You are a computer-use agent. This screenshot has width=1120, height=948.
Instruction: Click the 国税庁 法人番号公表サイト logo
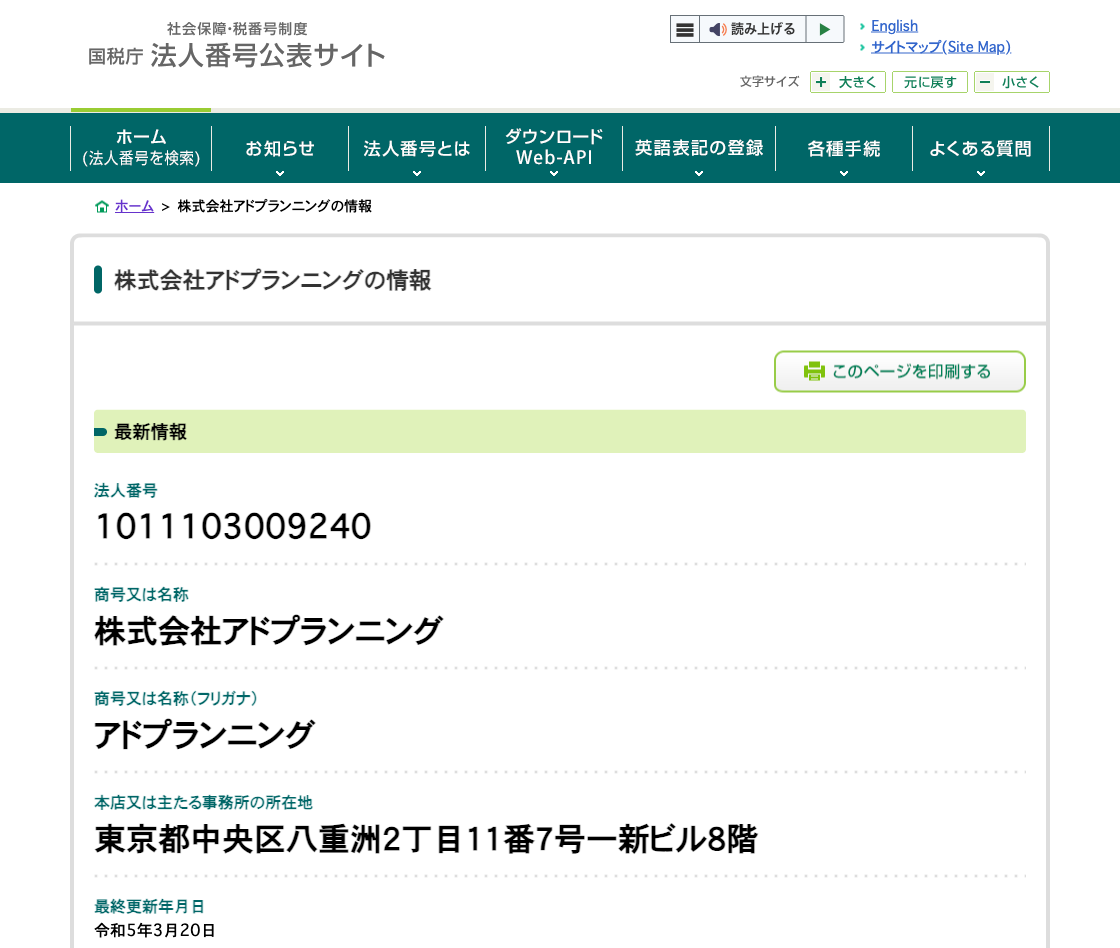click(x=236, y=46)
